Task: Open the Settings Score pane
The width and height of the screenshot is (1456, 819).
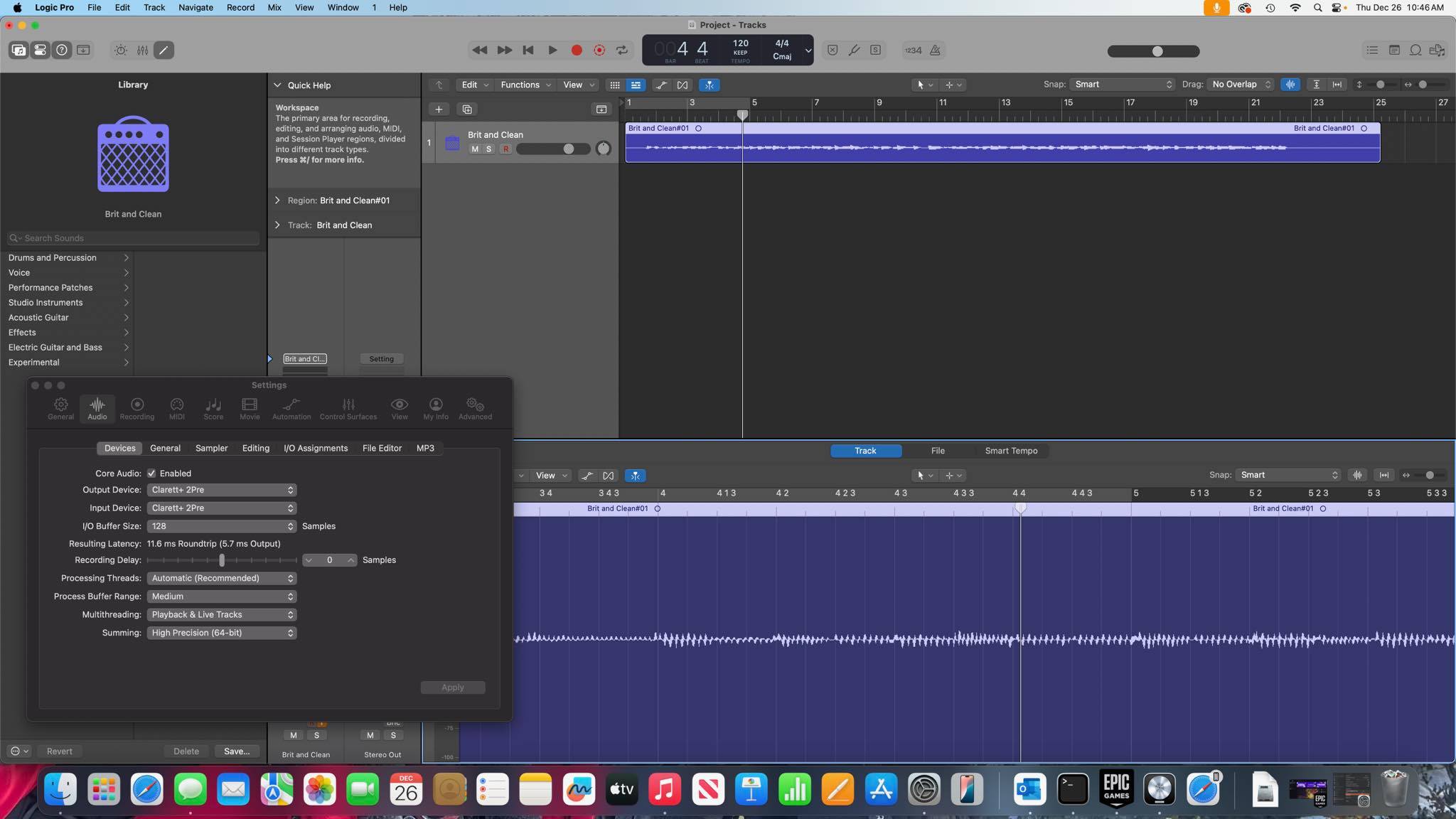Action: (x=213, y=409)
